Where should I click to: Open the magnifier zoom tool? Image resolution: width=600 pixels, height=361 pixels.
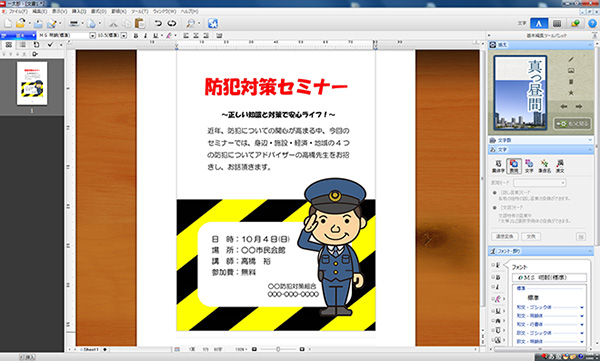point(190,23)
